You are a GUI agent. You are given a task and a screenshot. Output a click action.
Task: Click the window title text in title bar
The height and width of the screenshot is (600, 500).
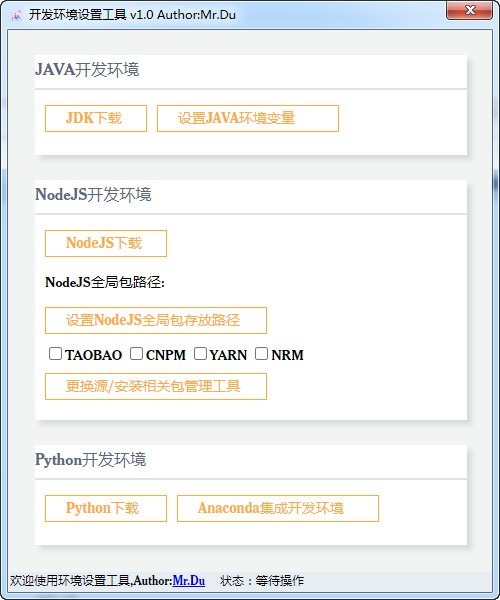point(132,15)
